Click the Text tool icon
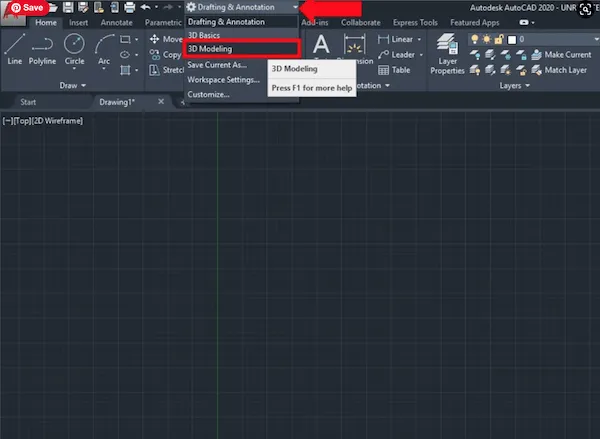The height and width of the screenshot is (439, 600). click(x=321, y=45)
